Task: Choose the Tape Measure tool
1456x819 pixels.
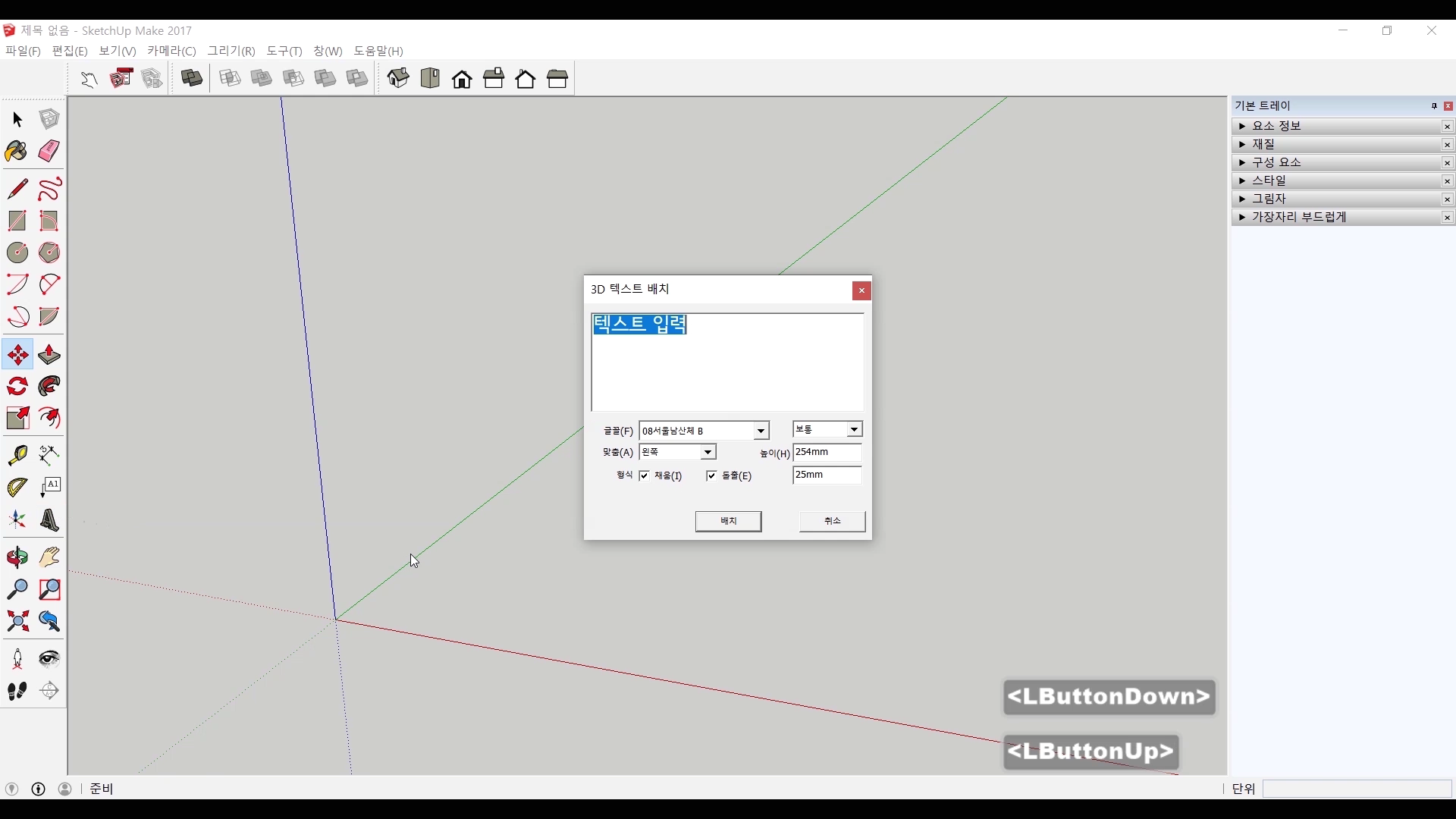Action: [x=17, y=455]
